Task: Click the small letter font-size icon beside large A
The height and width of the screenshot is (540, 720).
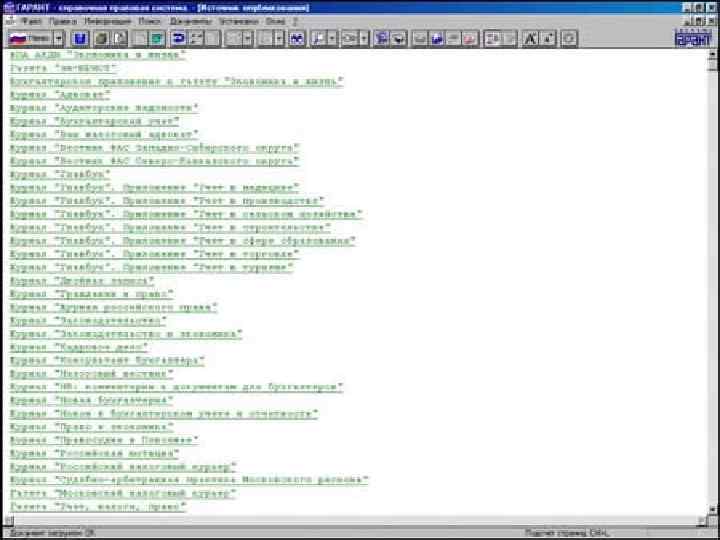Action: click(x=548, y=39)
